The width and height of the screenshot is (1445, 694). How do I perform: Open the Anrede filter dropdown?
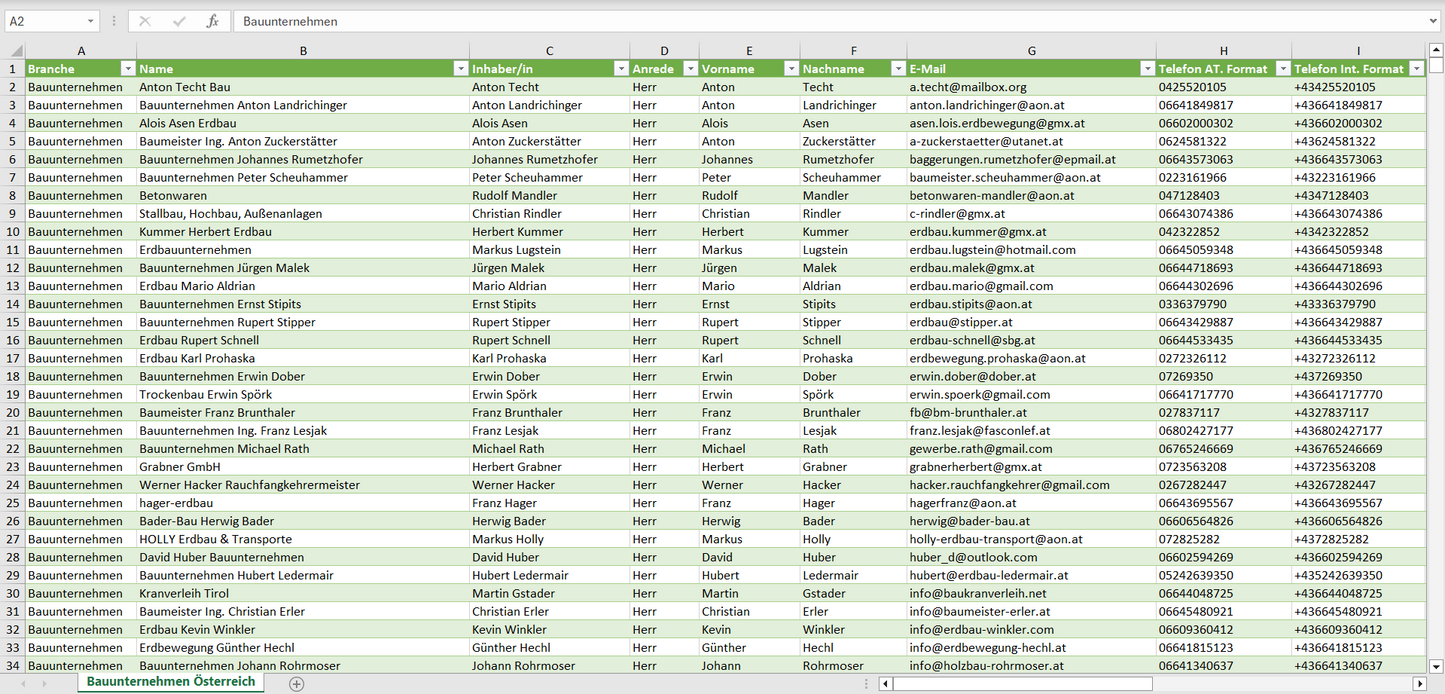click(x=689, y=69)
